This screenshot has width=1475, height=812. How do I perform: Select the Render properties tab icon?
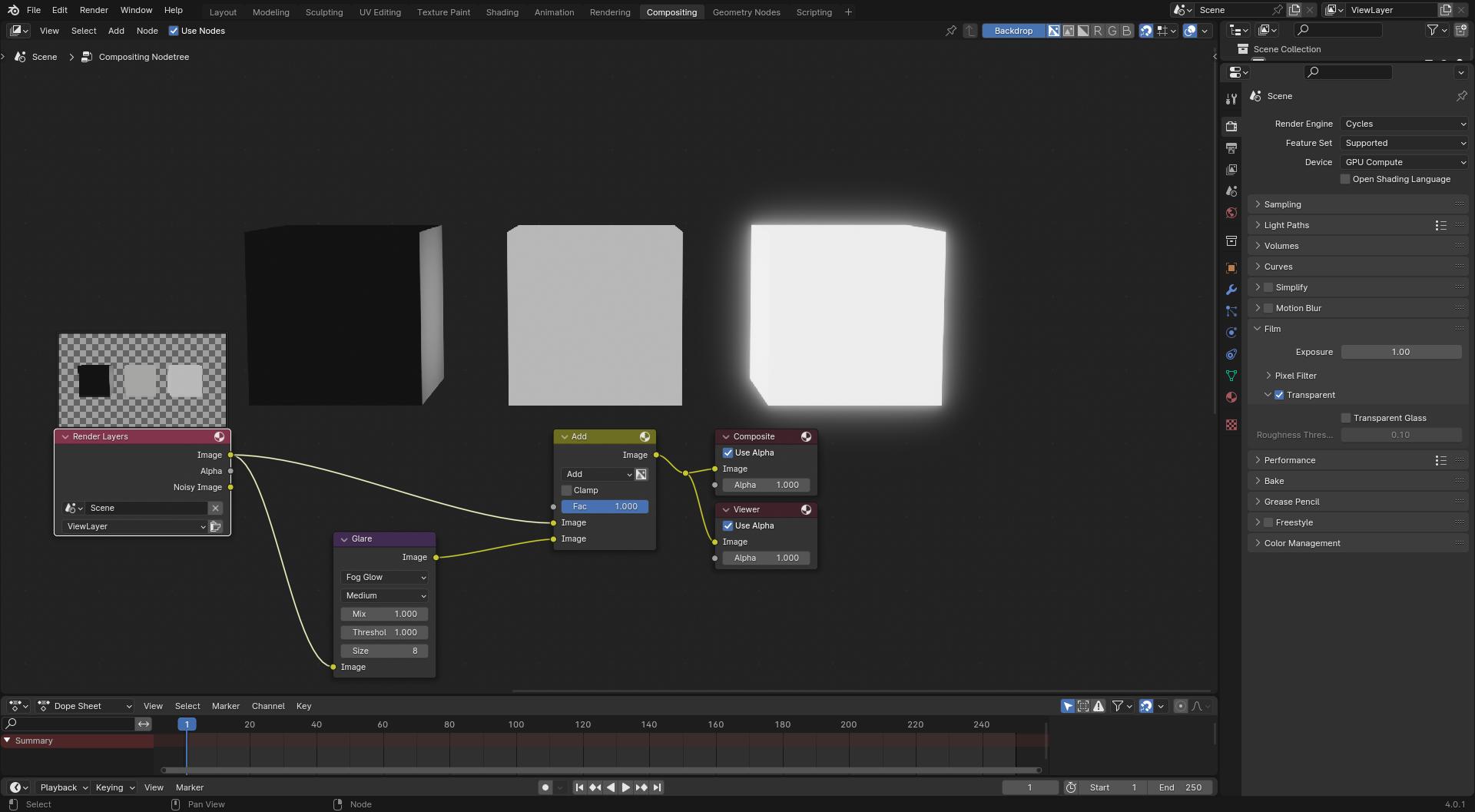point(1231,126)
